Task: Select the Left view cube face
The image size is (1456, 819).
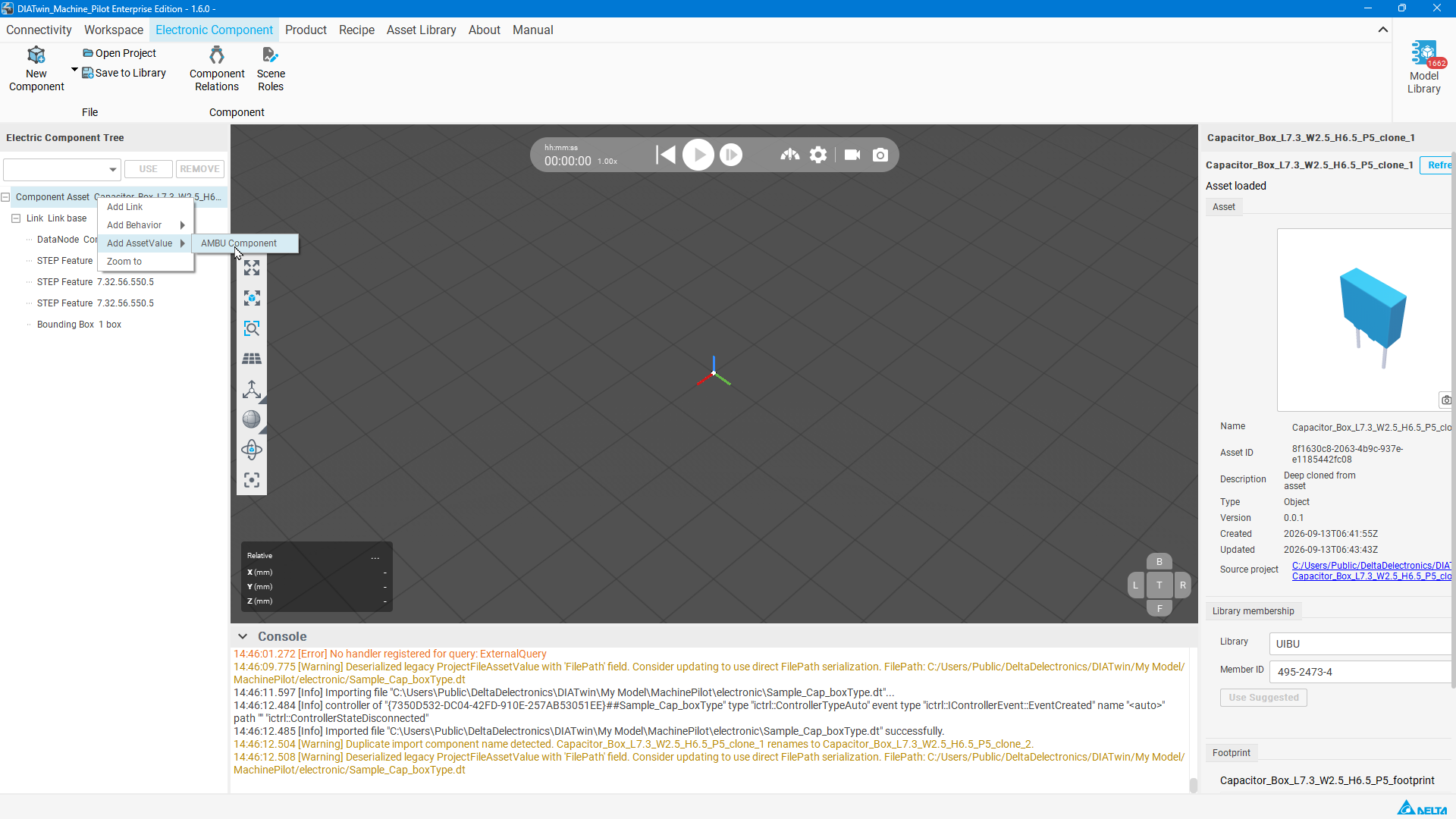Action: coord(1135,585)
